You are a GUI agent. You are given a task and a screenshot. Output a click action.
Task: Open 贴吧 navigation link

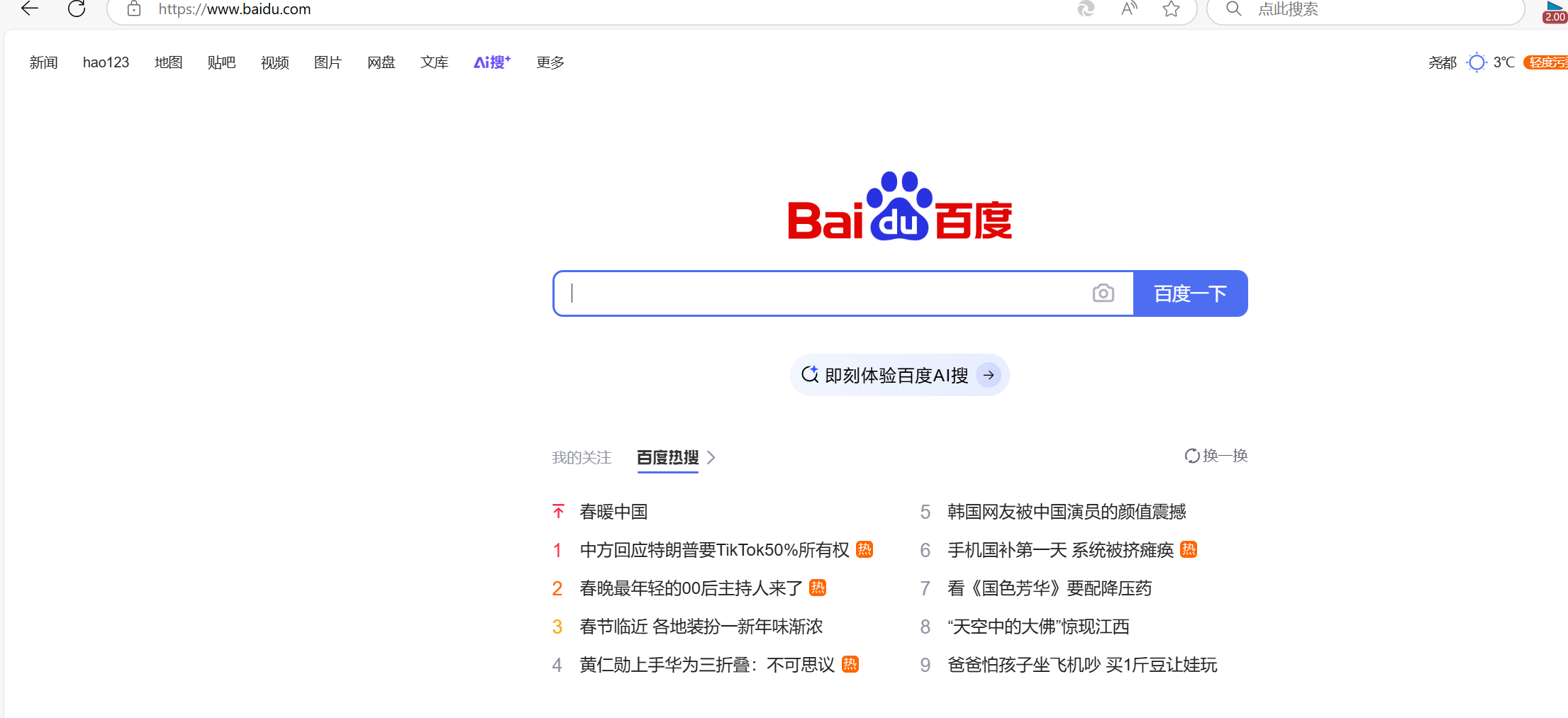pyautogui.click(x=221, y=62)
